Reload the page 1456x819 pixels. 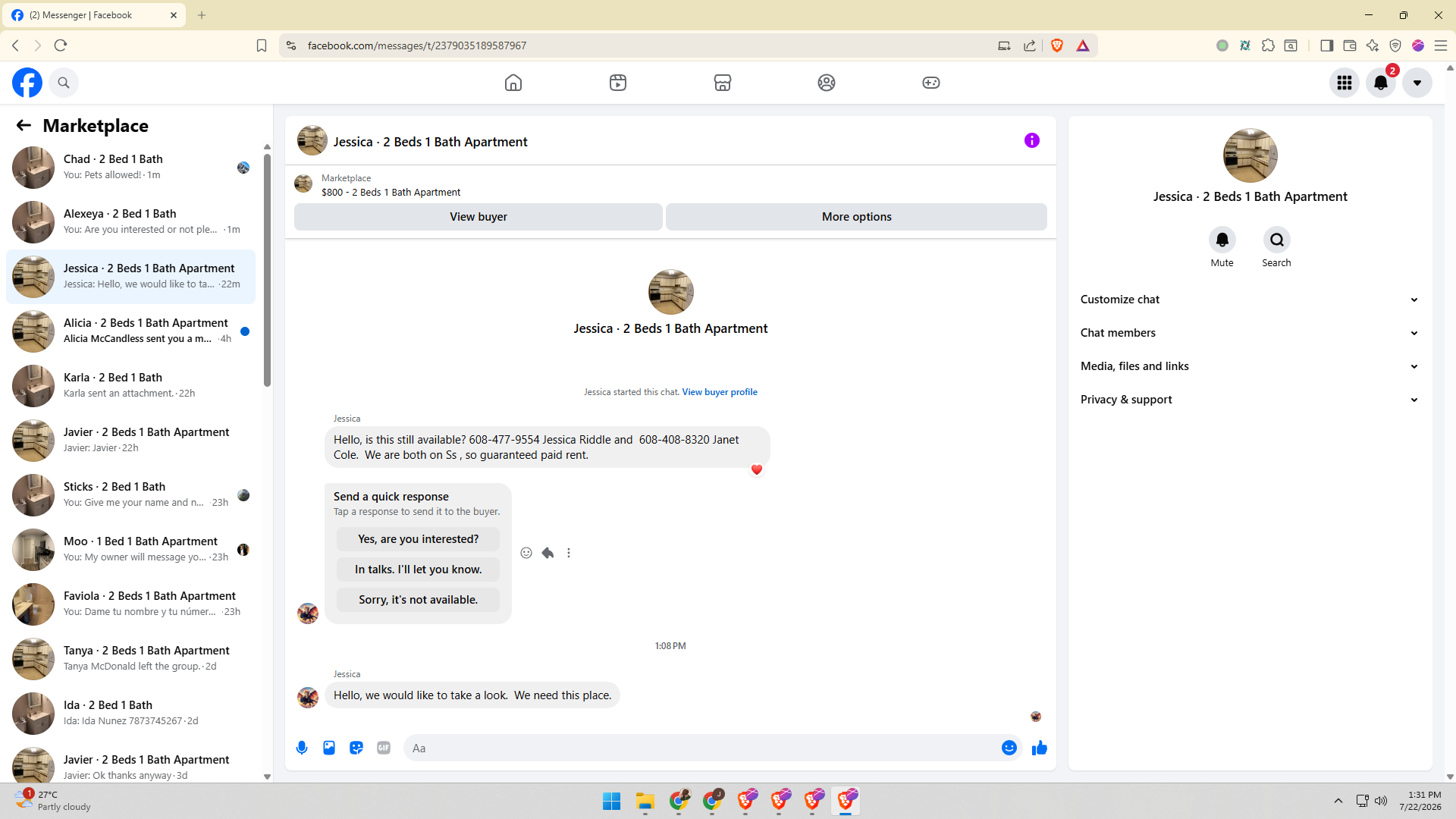pos(61,45)
